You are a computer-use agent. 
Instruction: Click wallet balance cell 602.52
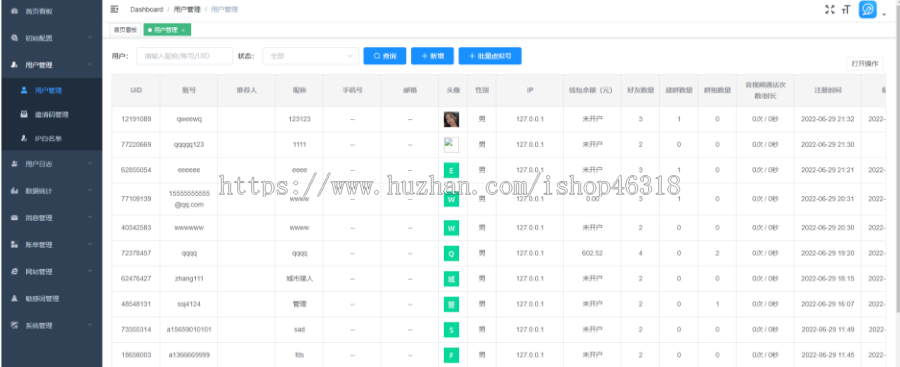tap(592, 253)
